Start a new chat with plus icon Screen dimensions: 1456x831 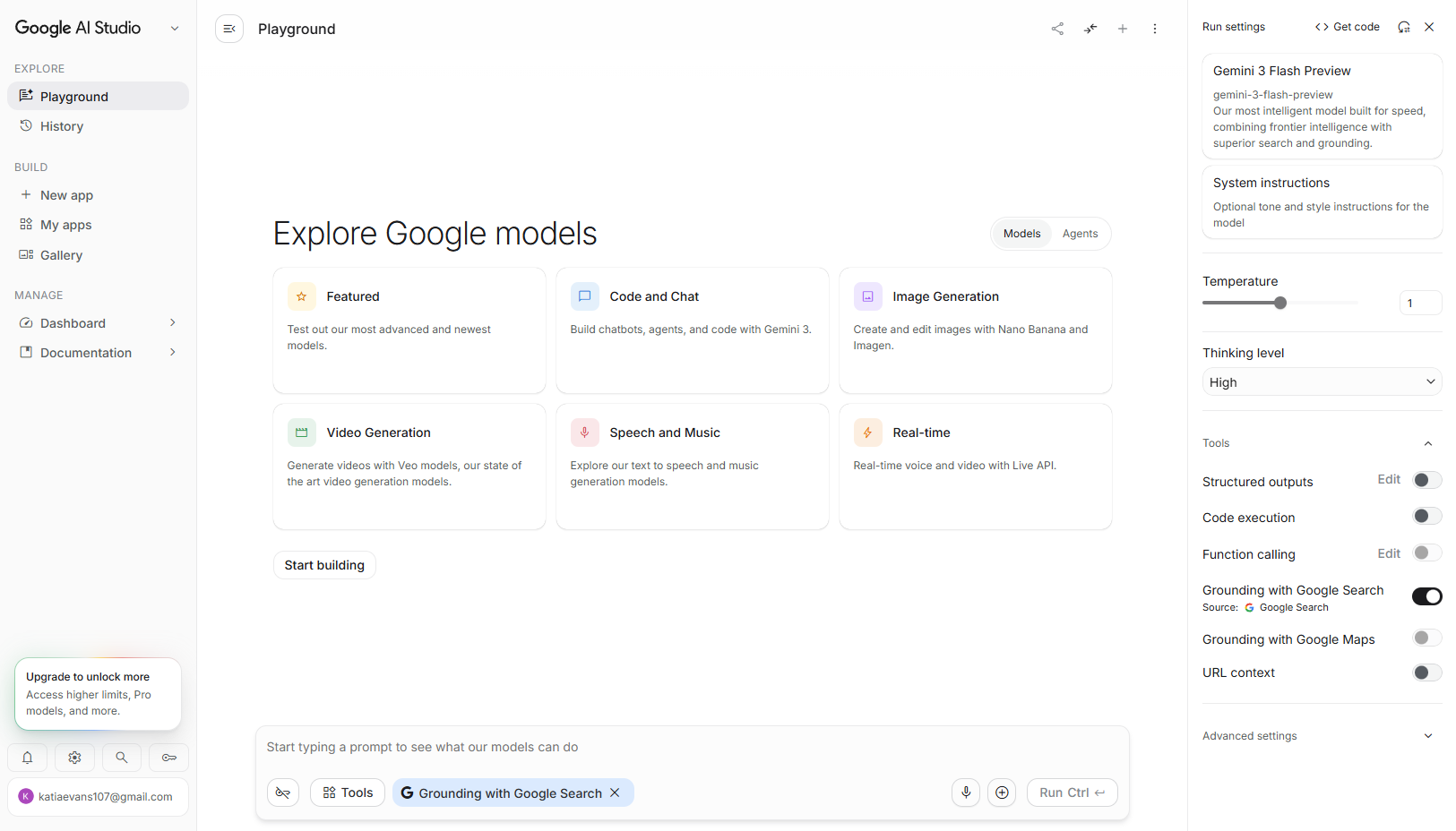click(x=1123, y=29)
